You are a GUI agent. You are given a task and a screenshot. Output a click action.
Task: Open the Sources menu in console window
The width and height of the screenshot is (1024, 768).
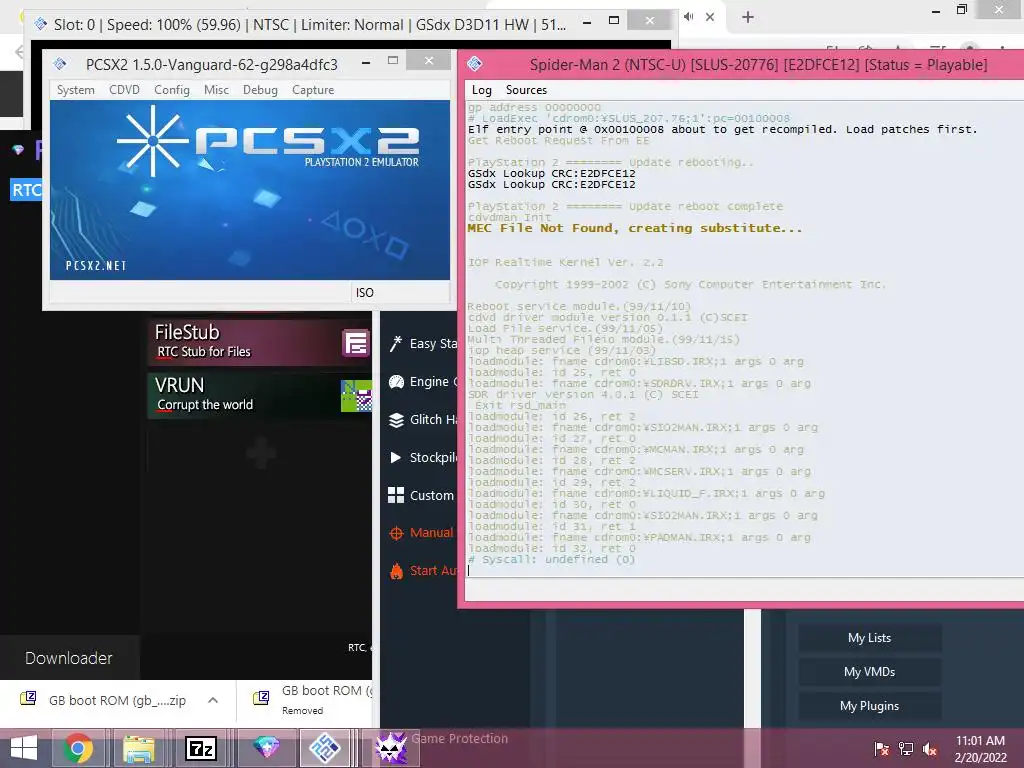coord(526,89)
